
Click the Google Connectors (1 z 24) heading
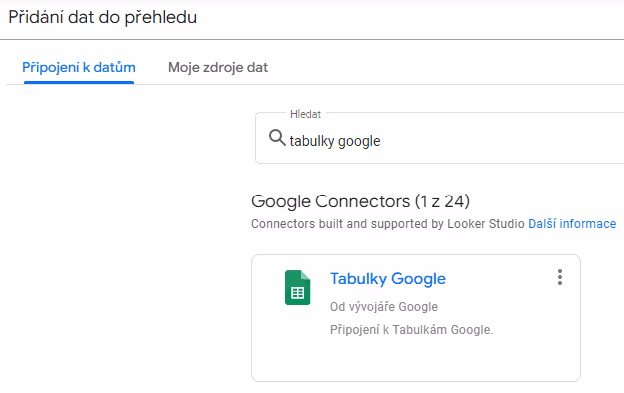[x=360, y=201]
